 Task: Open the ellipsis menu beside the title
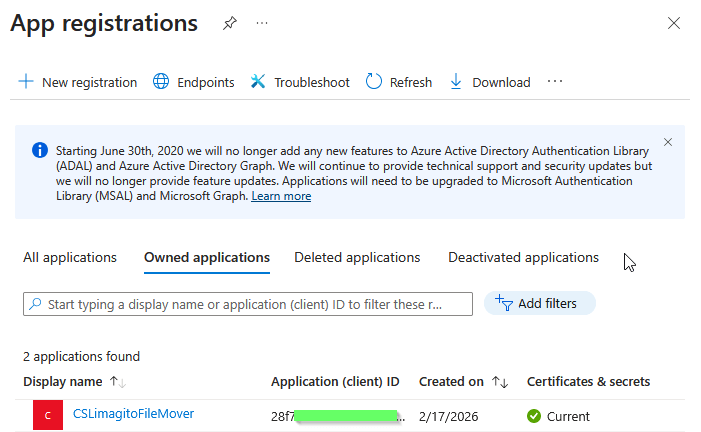pyautogui.click(x=262, y=23)
